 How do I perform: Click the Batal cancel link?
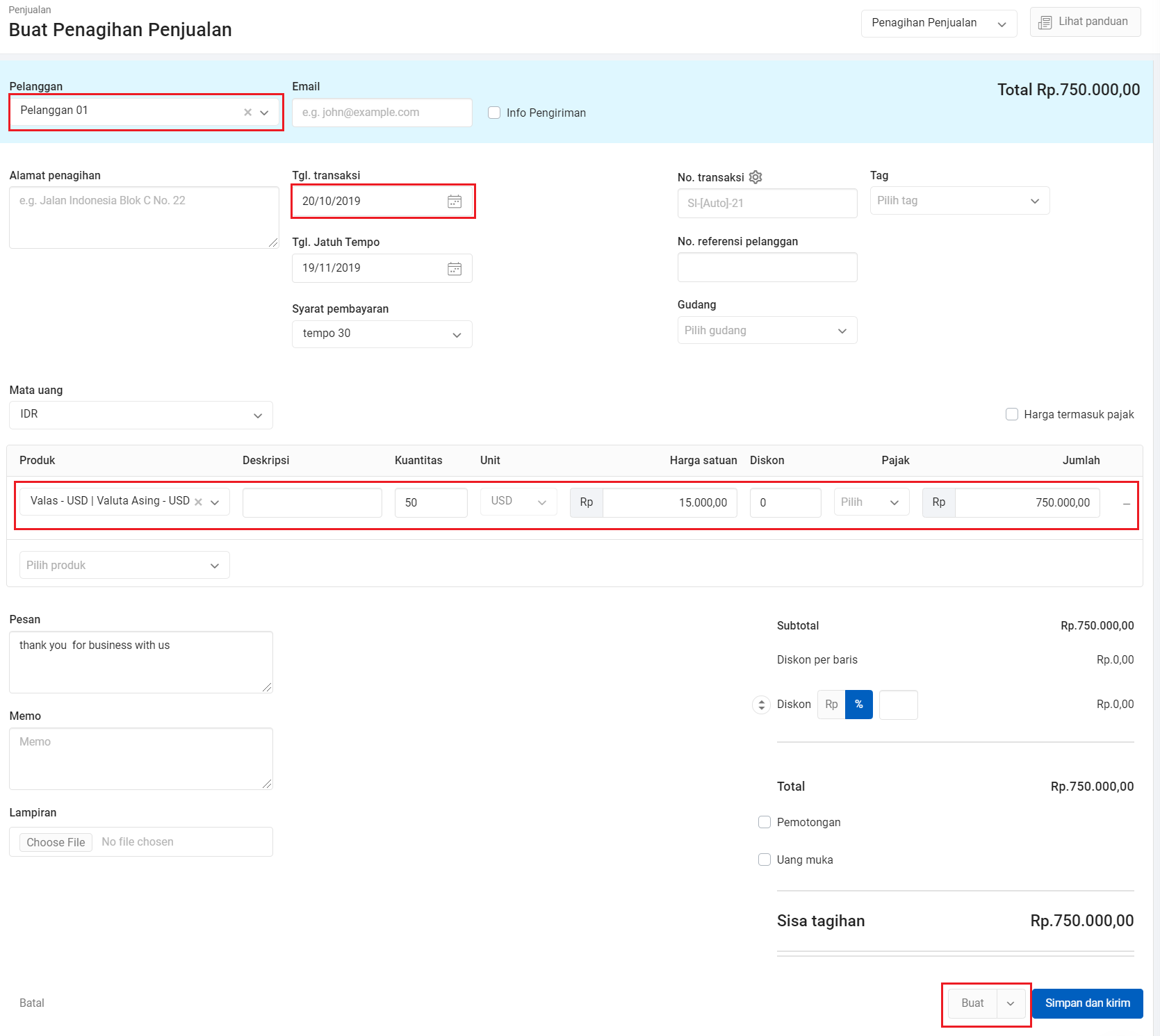[32, 1003]
